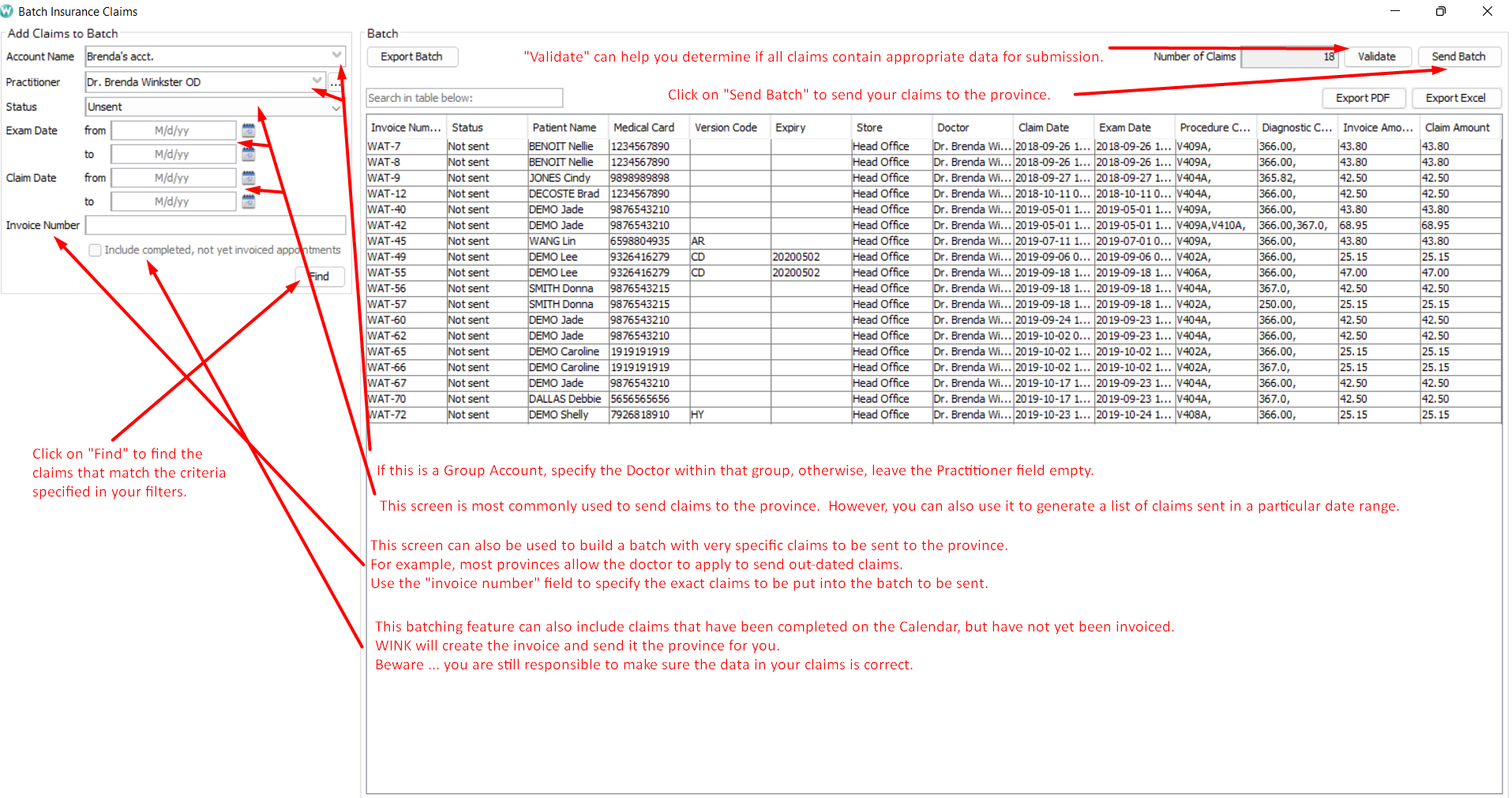The width and height of the screenshot is (1512, 798).
Task: Open the calendar picker for Exam Date to
Action: pyautogui.click(x=248, y=153)
